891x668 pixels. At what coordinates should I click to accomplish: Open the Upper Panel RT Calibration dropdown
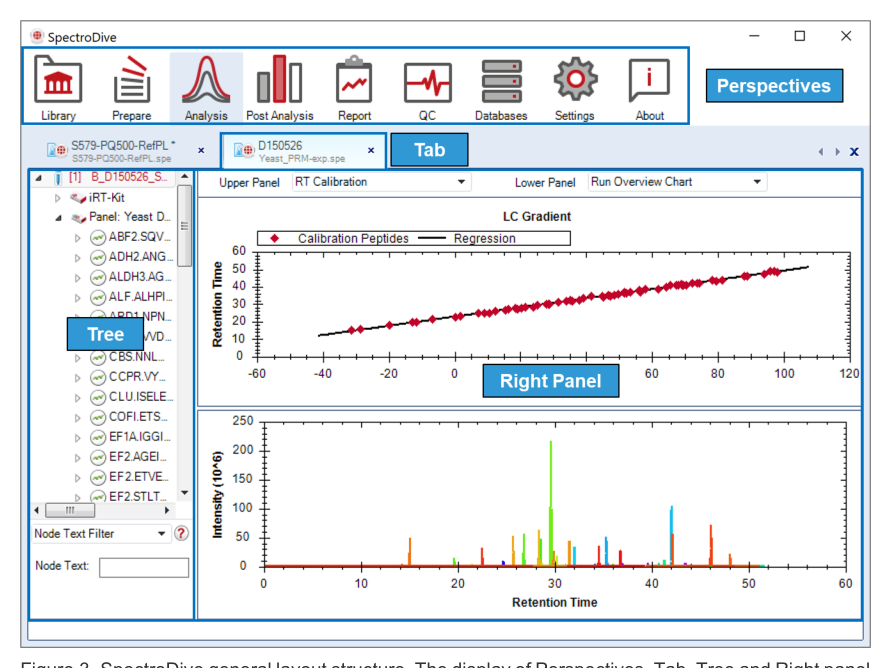point(381,182)
